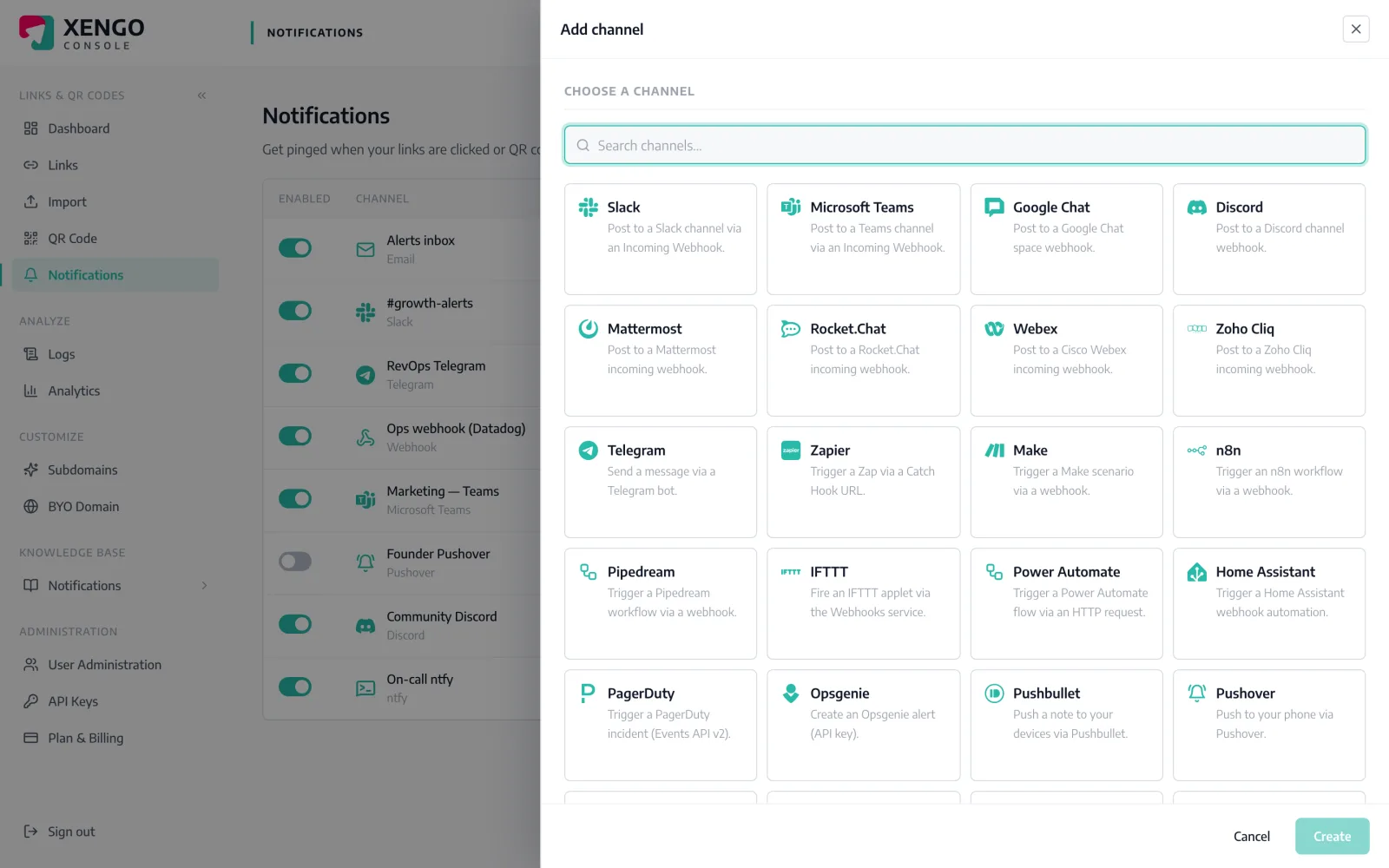
Task: Pick the Opsgenie icon
Action: 791,694
